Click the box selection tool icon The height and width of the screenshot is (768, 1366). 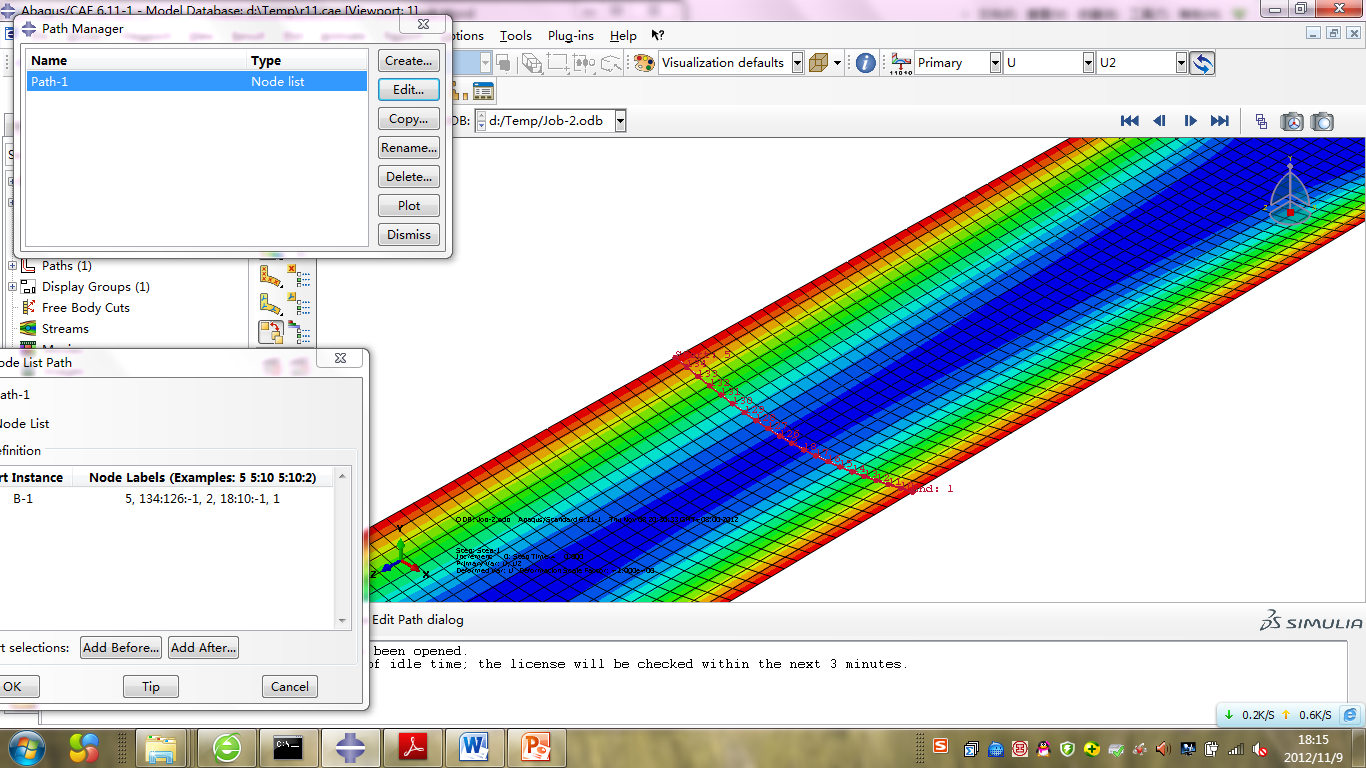pyautogui.click(x=557, y=63)
